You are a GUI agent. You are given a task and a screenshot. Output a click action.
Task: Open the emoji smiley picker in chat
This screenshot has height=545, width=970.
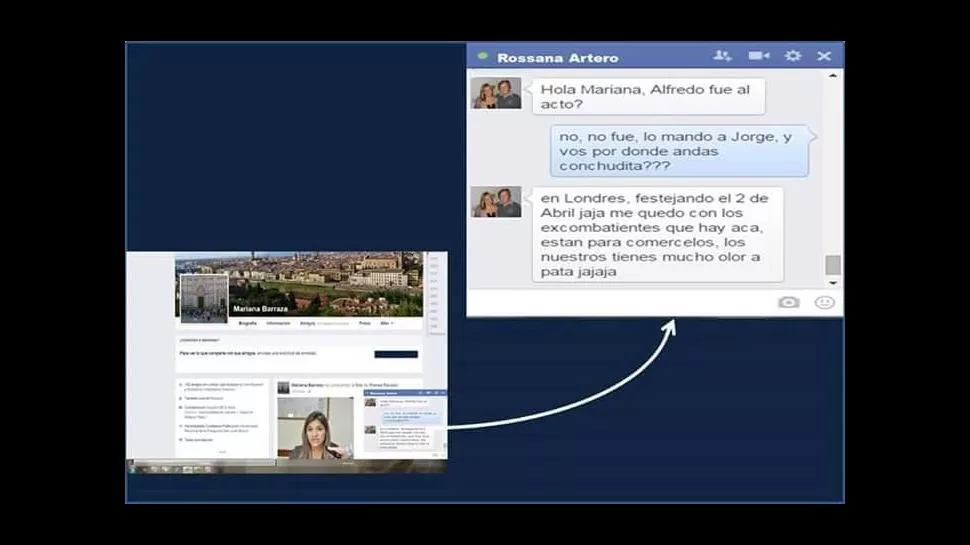[x=824, y=302]
